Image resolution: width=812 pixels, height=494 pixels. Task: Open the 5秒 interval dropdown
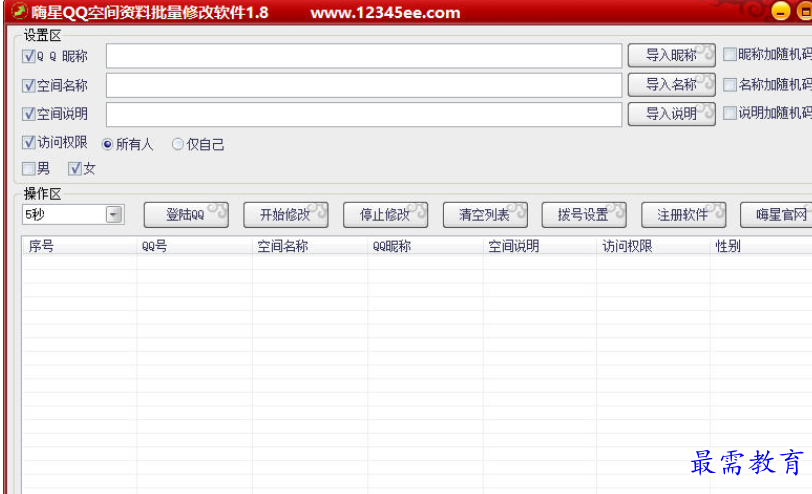tap(113, 214)
